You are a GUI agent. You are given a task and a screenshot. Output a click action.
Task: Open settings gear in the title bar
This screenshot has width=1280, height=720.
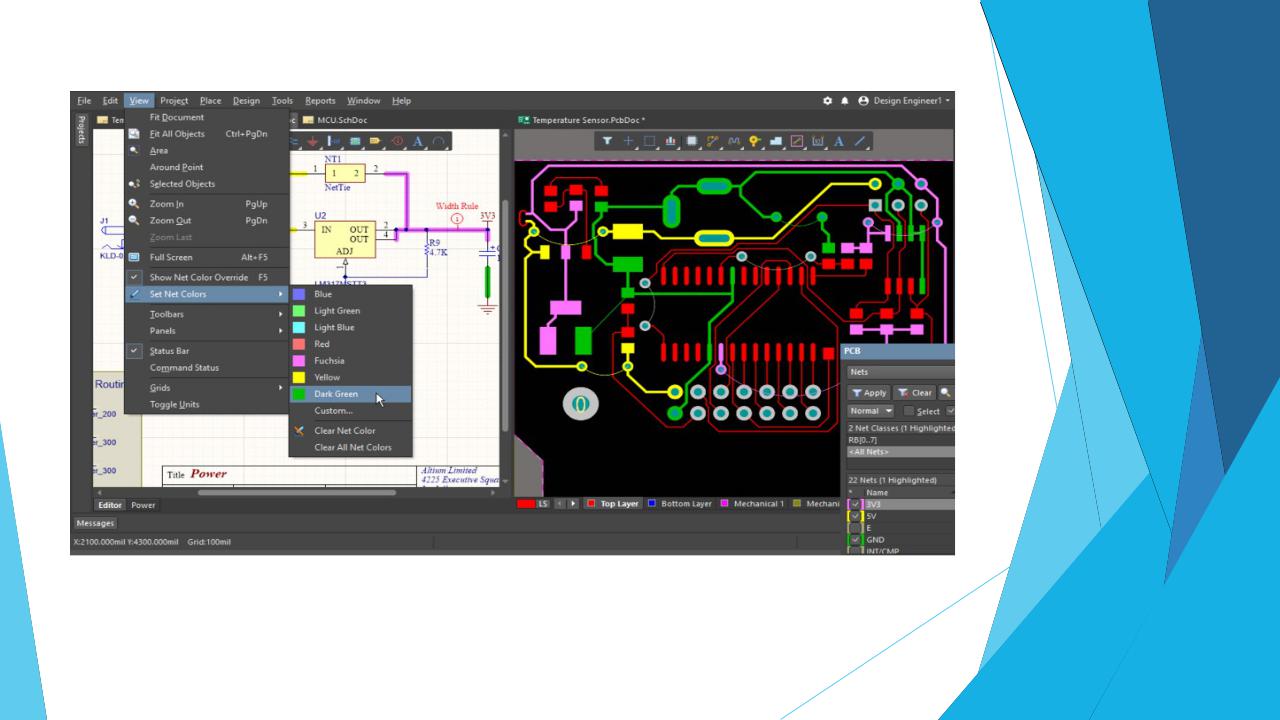(x=827, y=101)
